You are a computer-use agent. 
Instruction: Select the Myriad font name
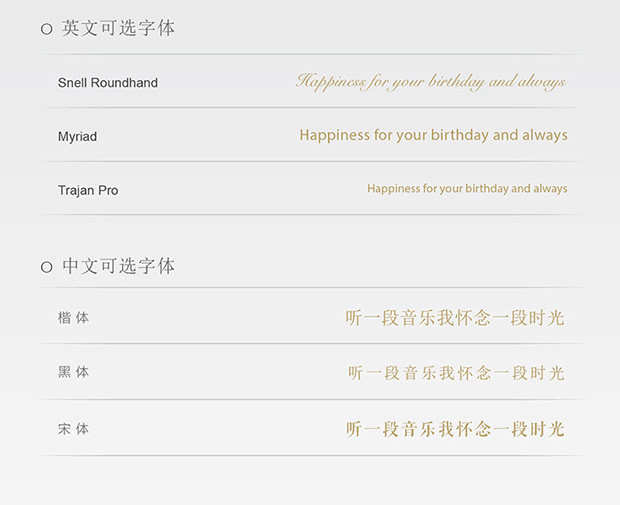tap(77, 136)
